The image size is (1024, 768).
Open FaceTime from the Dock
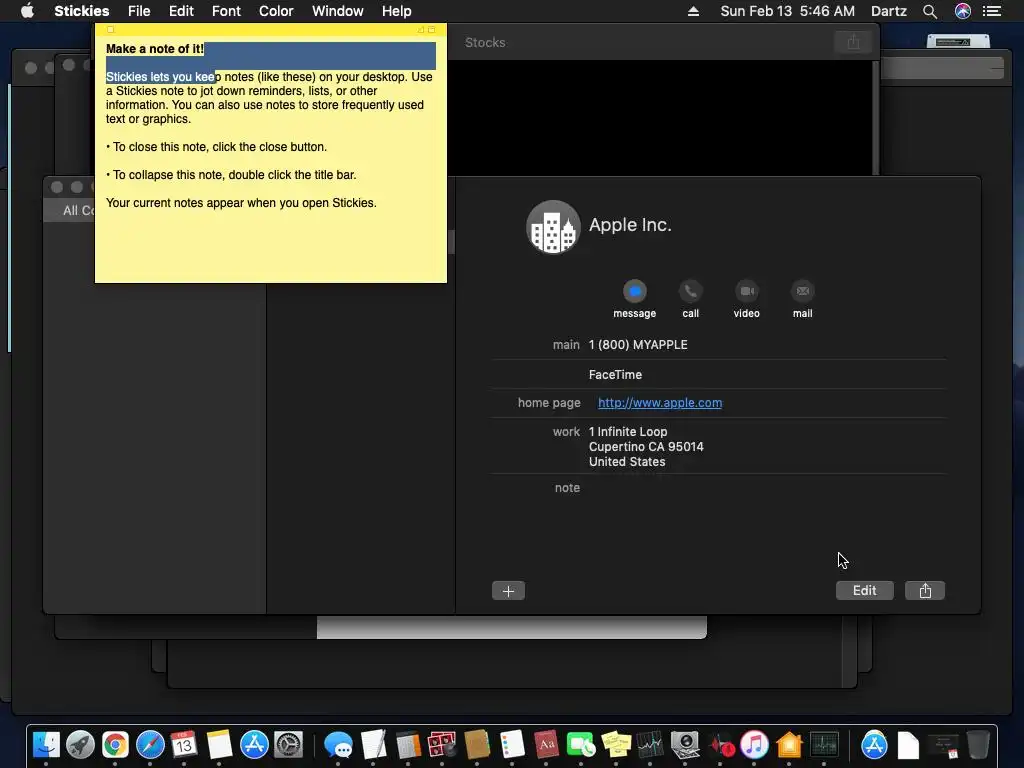pos(581,744)
